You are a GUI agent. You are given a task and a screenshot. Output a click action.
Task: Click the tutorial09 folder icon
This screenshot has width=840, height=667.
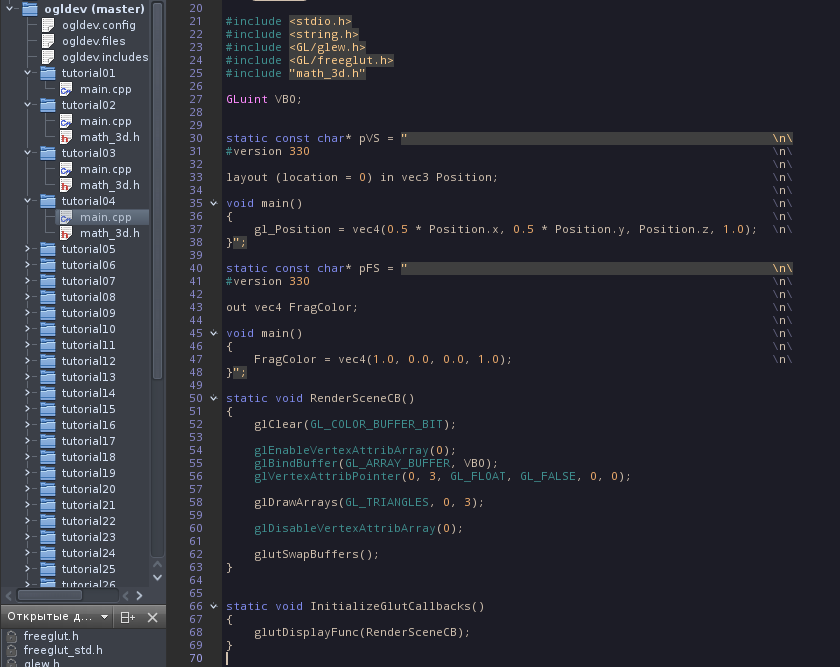(48, 313)
